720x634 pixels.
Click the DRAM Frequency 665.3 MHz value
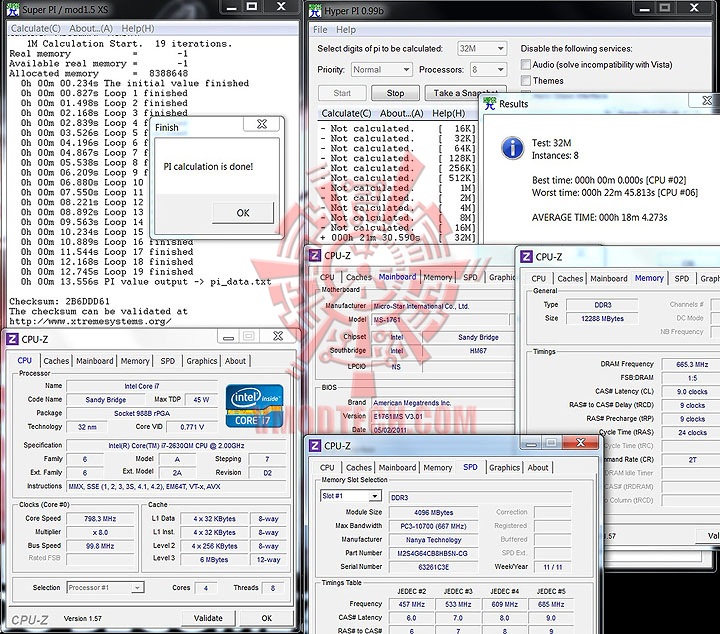pyautogui.click(x=692, y=365)
